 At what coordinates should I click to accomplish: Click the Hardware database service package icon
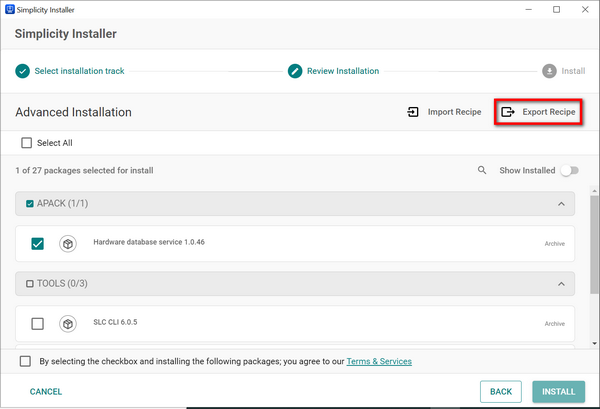click(68, 244)
